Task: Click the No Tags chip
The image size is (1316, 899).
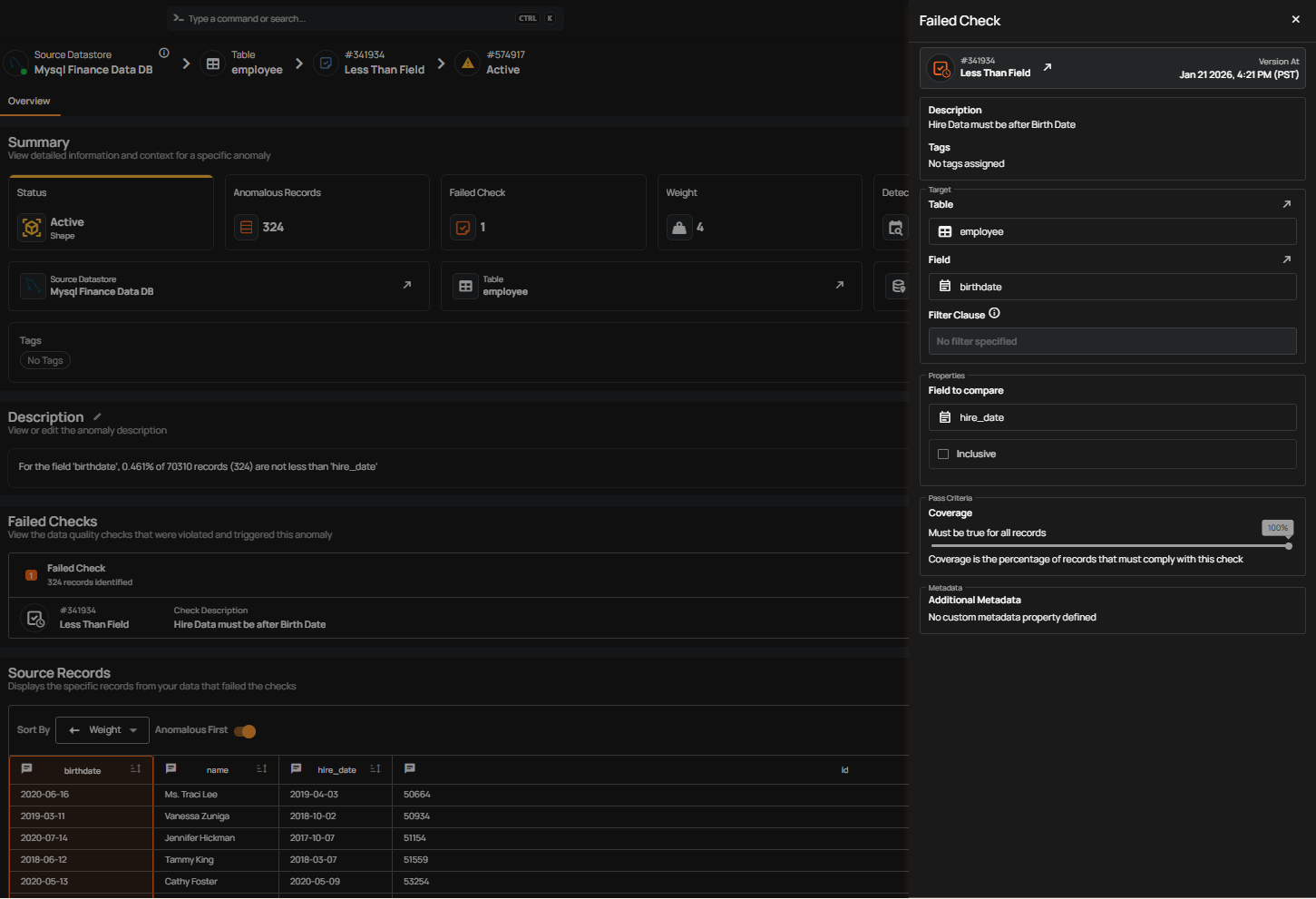Action: [x=45, y=360]
